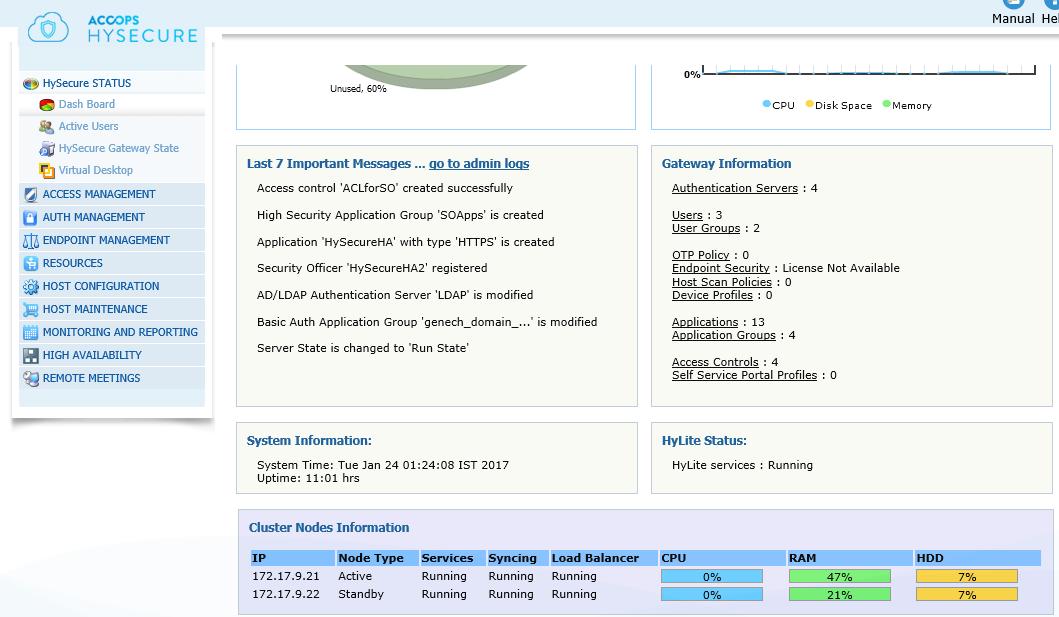The image size is (1059, 617).
Task: Open the Users link in Gateway Information
Action: click(x=688, y=215)
